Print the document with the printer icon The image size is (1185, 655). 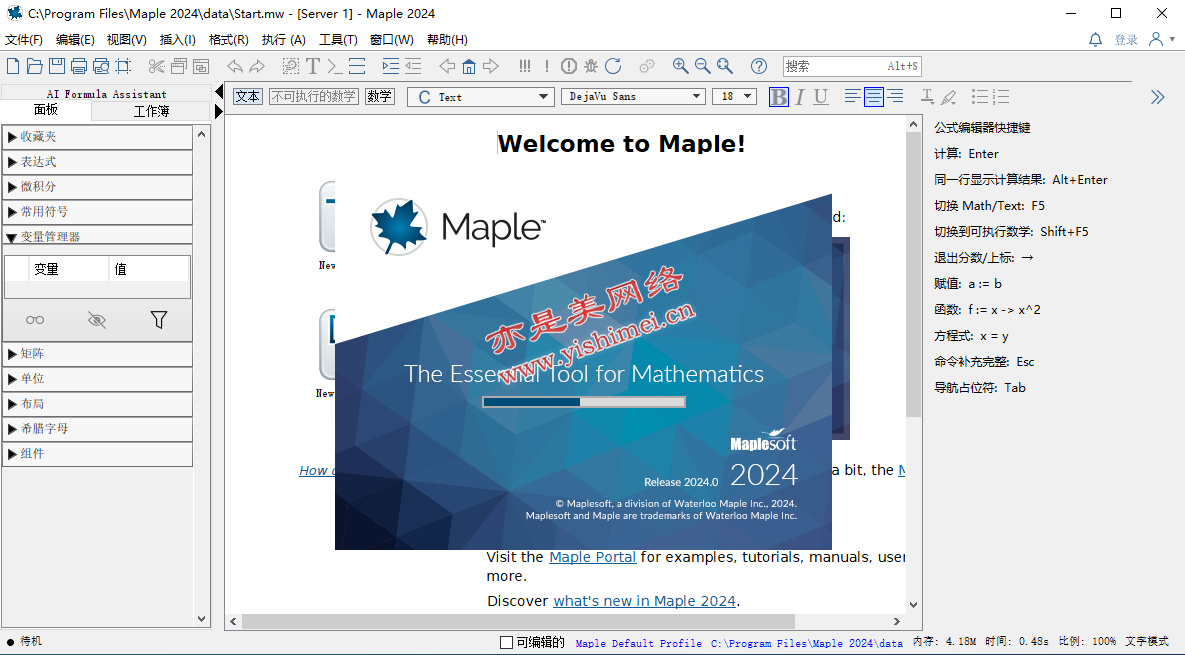pos(79,66)
